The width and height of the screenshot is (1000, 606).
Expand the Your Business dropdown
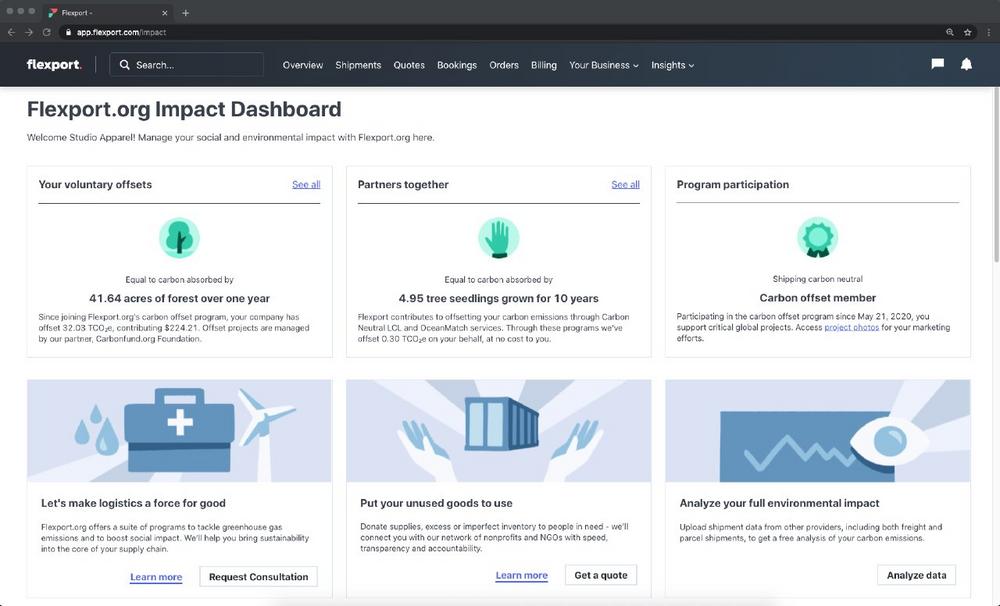pyautogui.click(x=604, y=65)
